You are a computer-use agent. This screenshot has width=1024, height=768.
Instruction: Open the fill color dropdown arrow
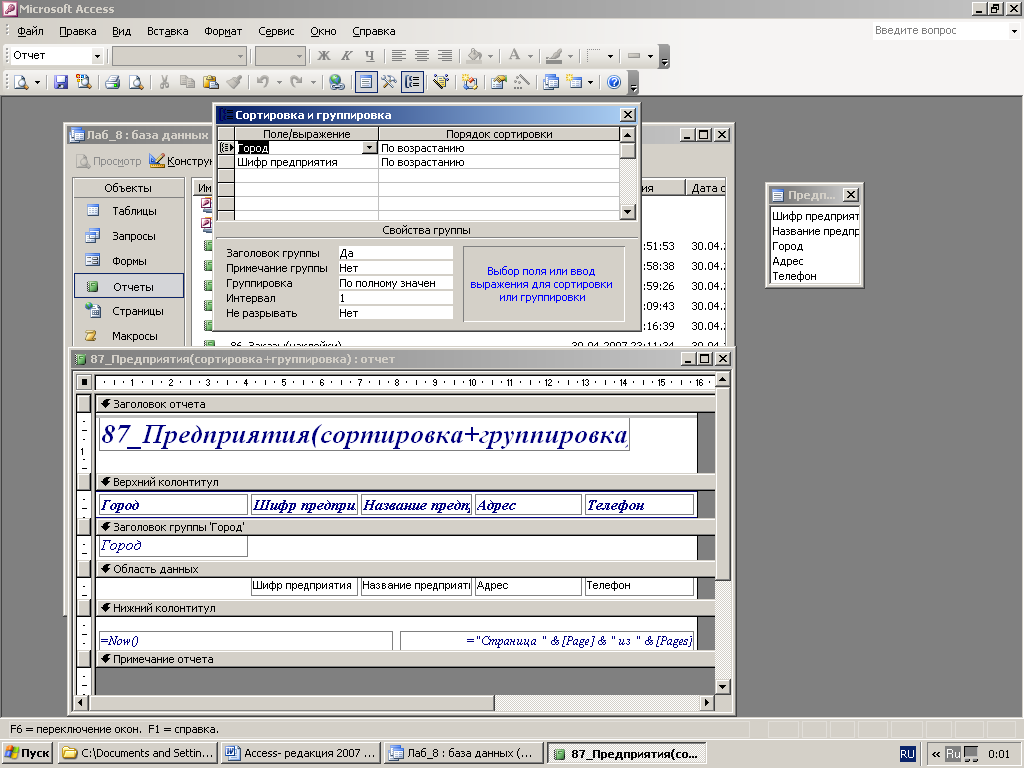(490, 56)
